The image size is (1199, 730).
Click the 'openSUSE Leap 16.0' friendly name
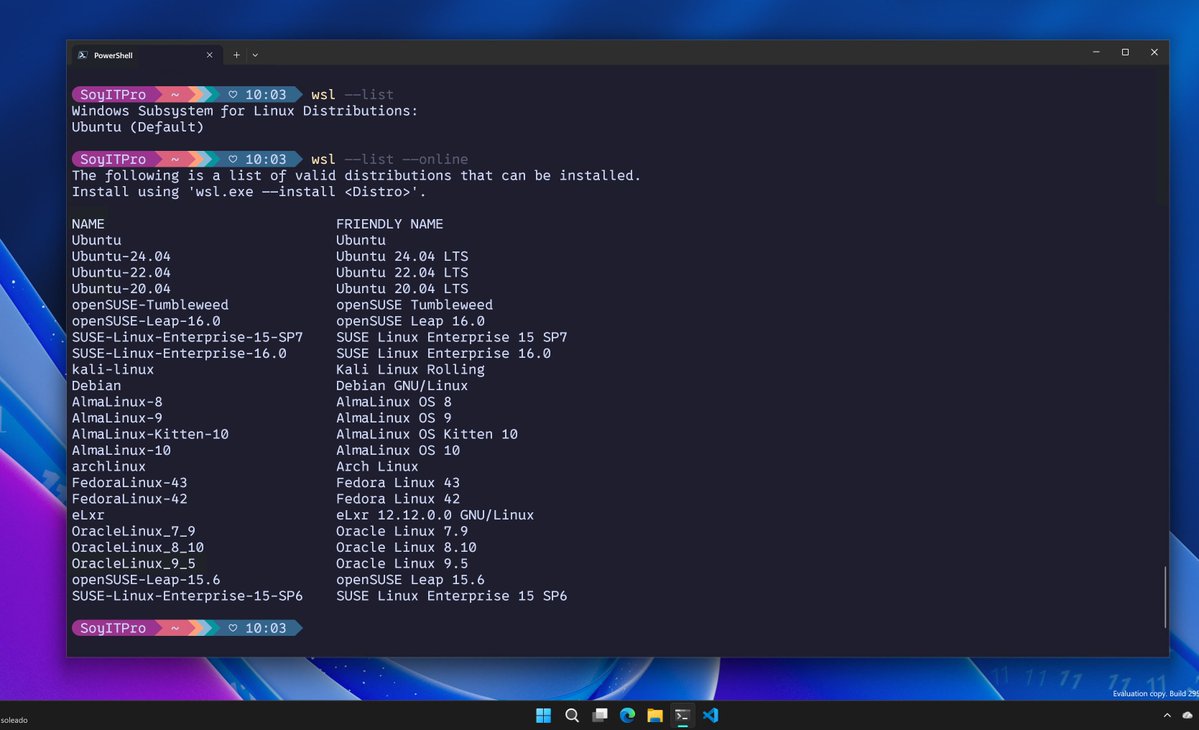pyautogui.click(x=410, y=321)
